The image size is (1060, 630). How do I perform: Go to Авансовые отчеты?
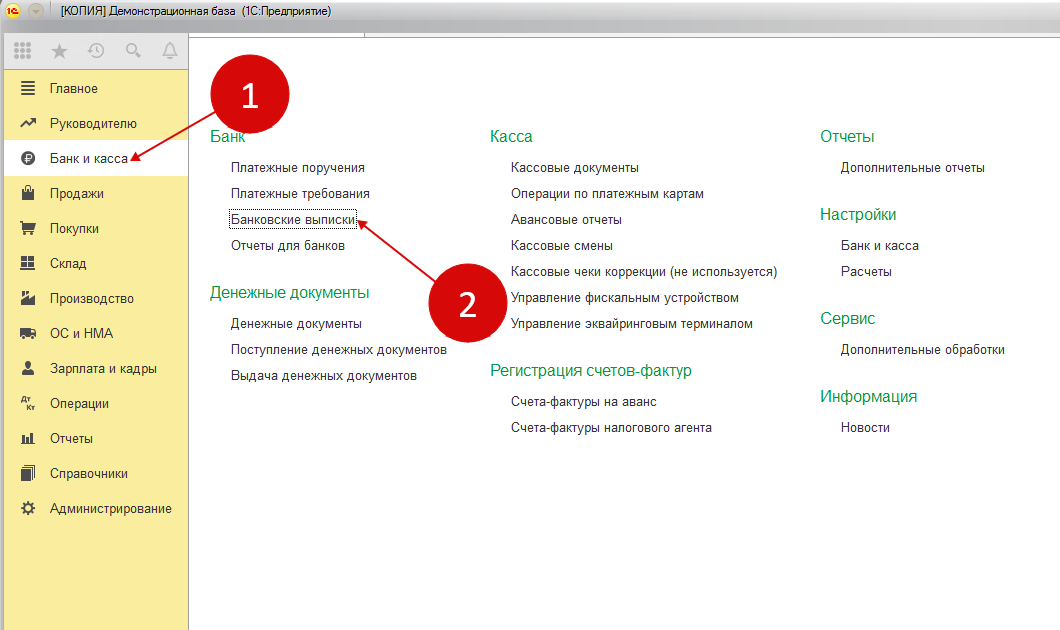[566, 220]
